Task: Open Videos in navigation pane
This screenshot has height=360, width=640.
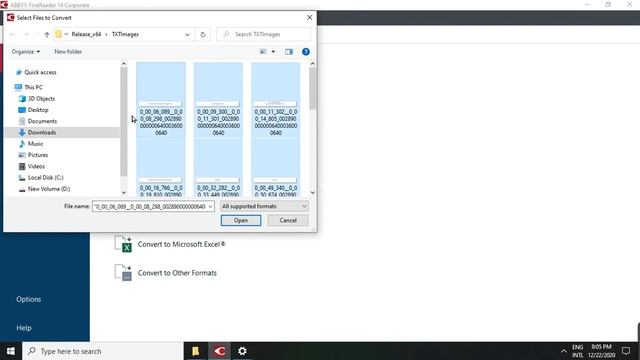Action: point(36,167)
